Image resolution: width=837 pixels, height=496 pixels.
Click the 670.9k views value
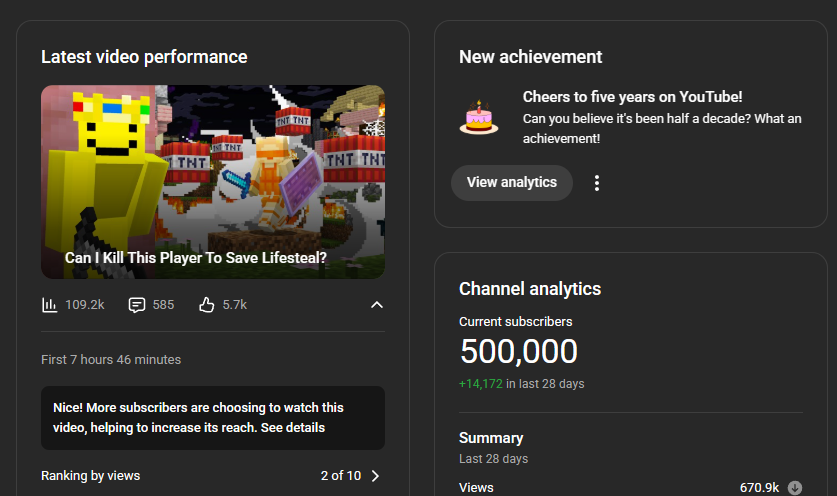coord(759,487)
